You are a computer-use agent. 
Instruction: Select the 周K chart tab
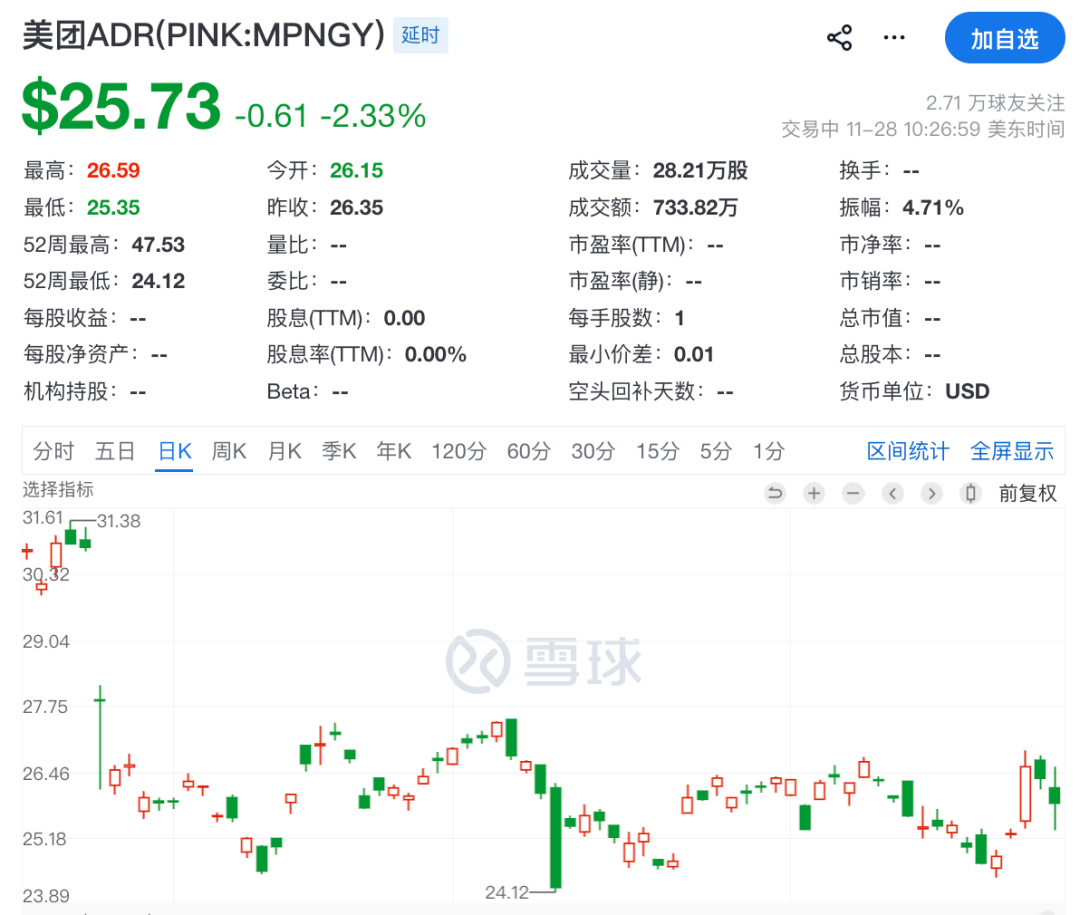point(229,451)
